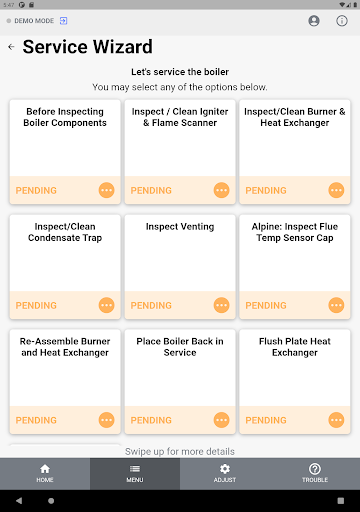Screen dimensions: 360x512
Task: Switch to the Menu tab
Action: pyautogui.click(x=135, y=474)
